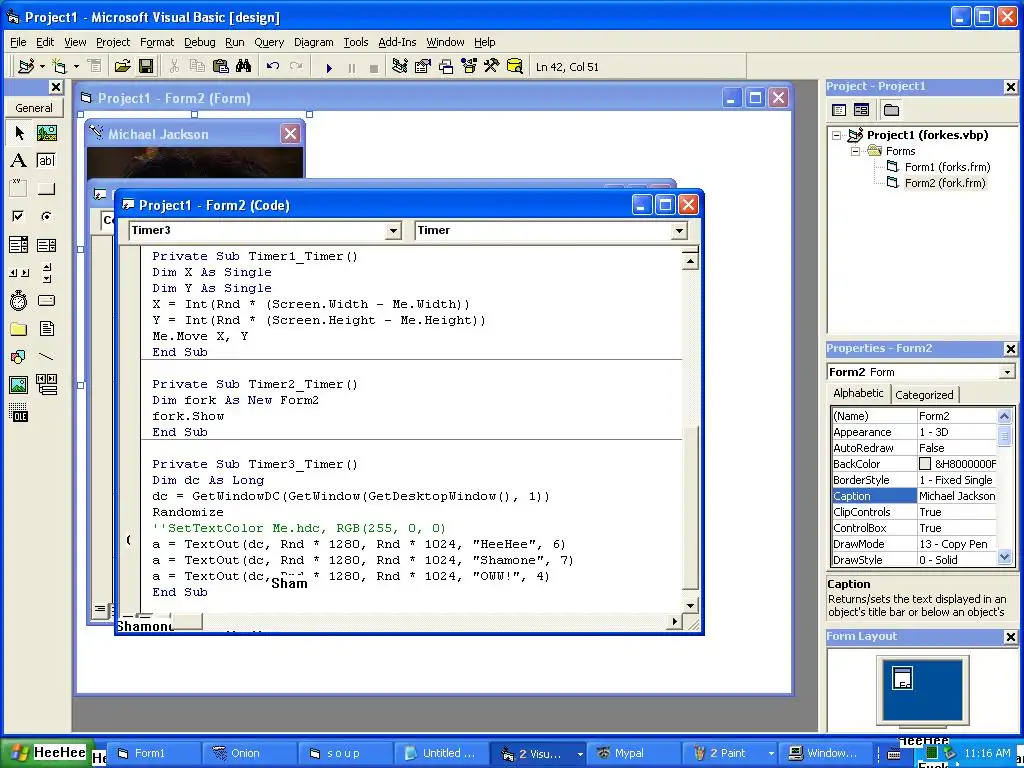Click the Save Project floppy icon
The width and height of the screenshot is (1024, 768).
[x=146, y=67]
